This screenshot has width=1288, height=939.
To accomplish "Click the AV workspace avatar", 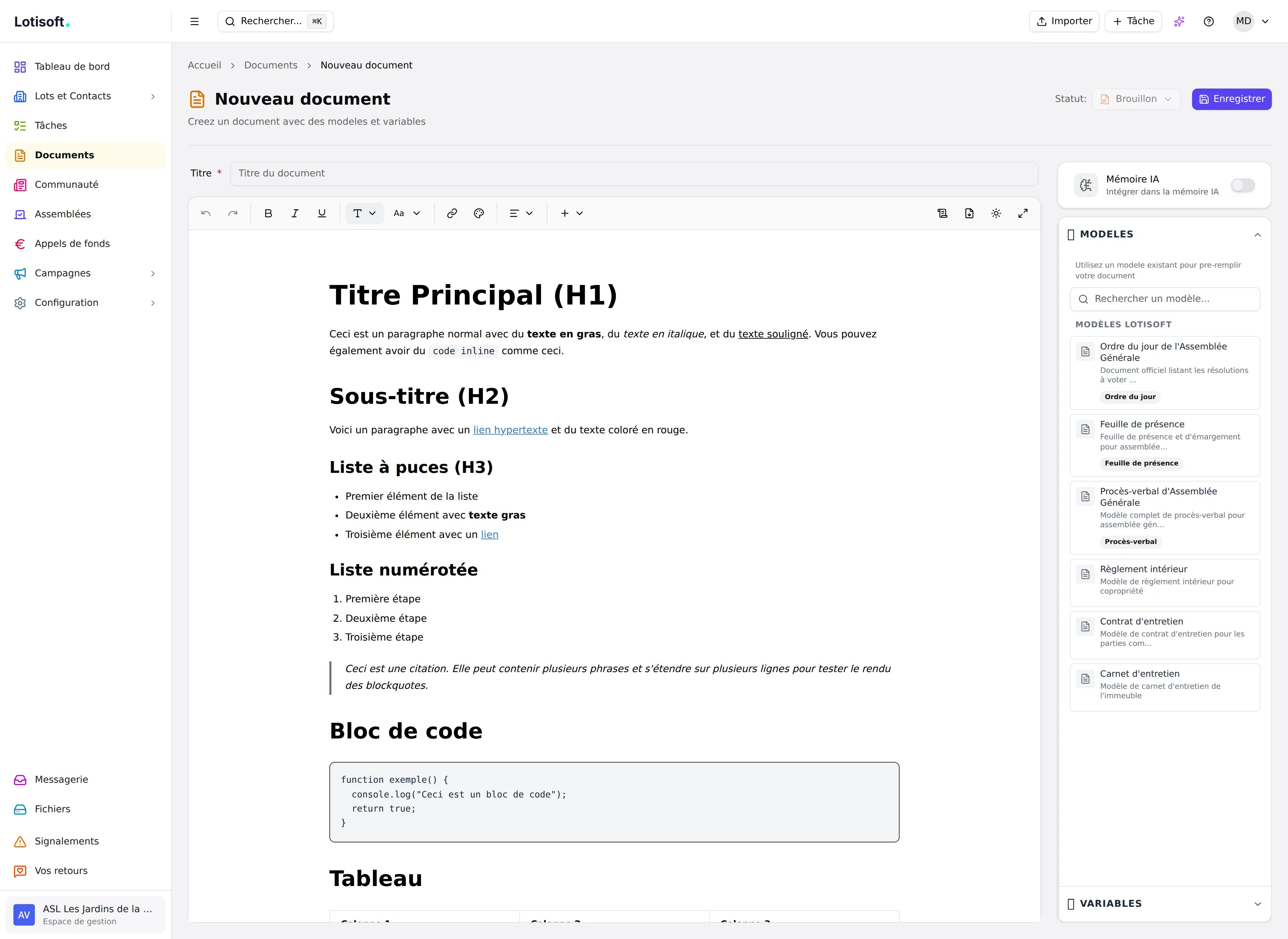I will (24, 915).
